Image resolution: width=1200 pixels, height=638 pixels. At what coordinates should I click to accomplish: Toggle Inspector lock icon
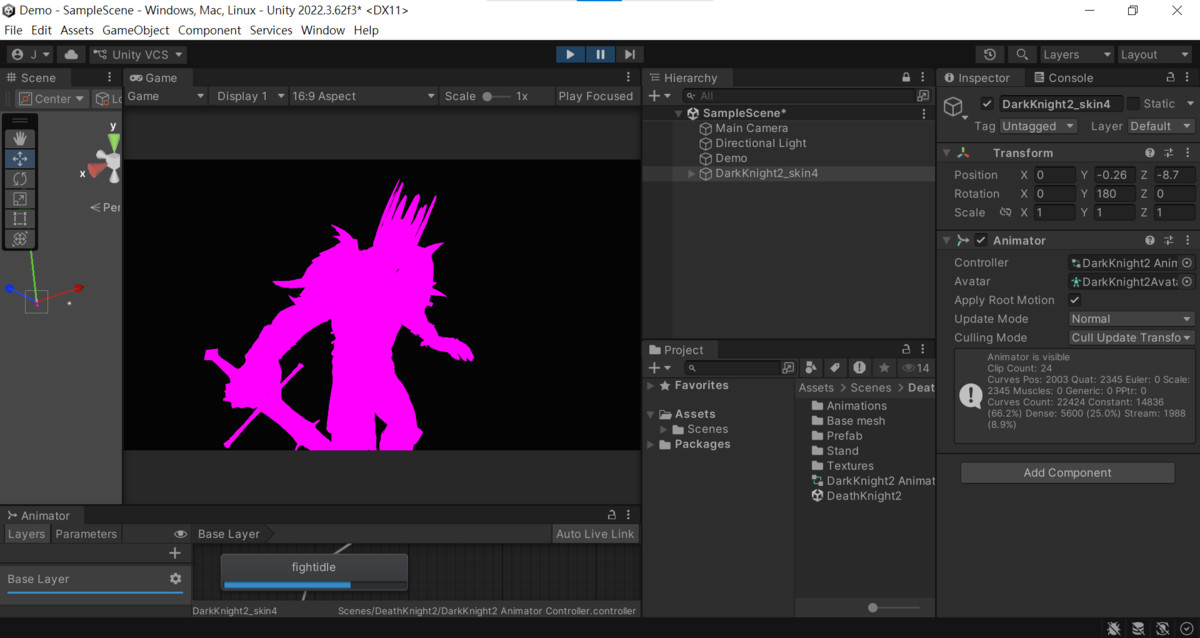click(x=1169, y=78)
